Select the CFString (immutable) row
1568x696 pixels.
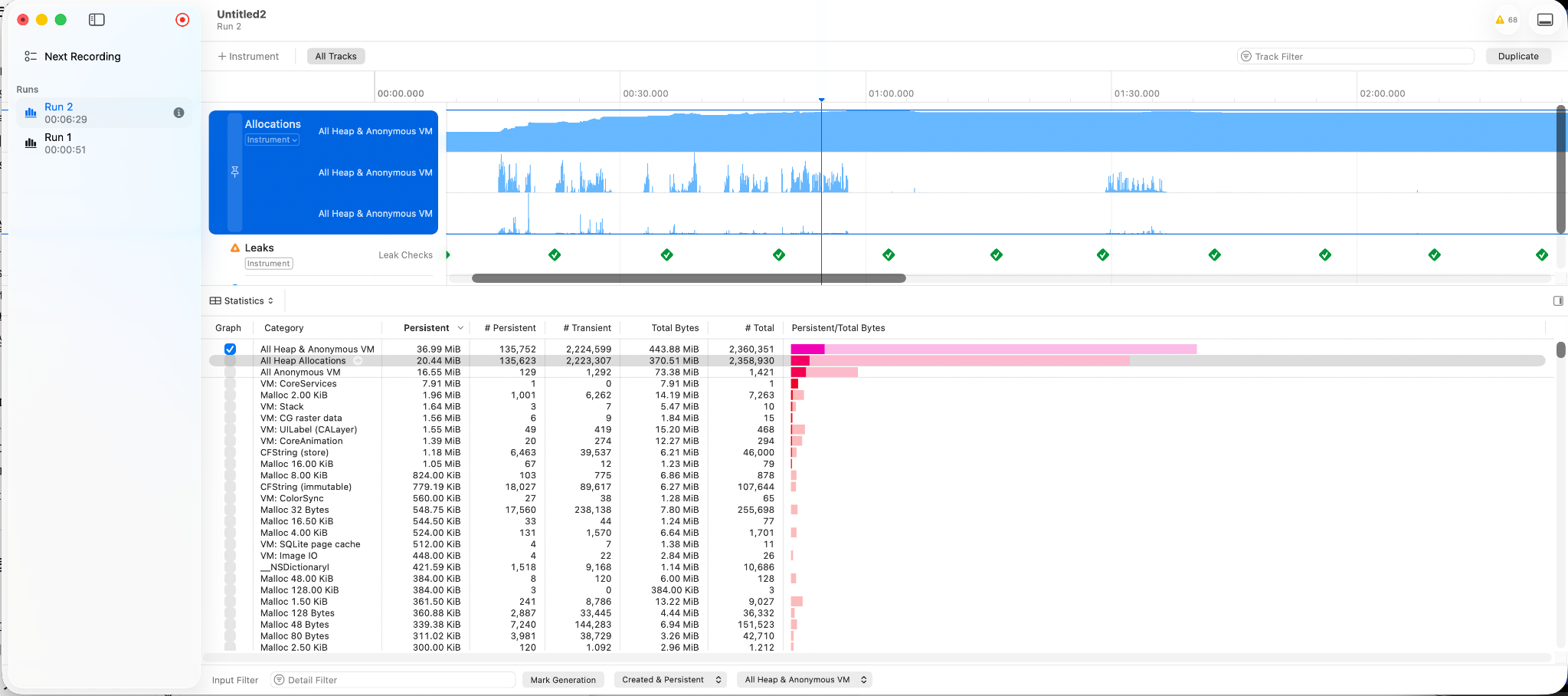point(877,488)
